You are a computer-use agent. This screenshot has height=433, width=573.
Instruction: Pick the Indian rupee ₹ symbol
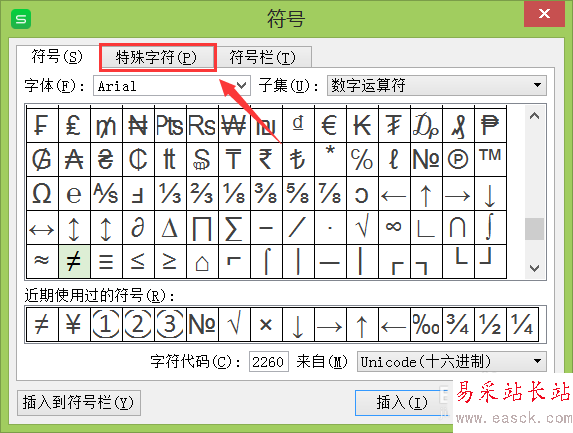coord(266,160)
